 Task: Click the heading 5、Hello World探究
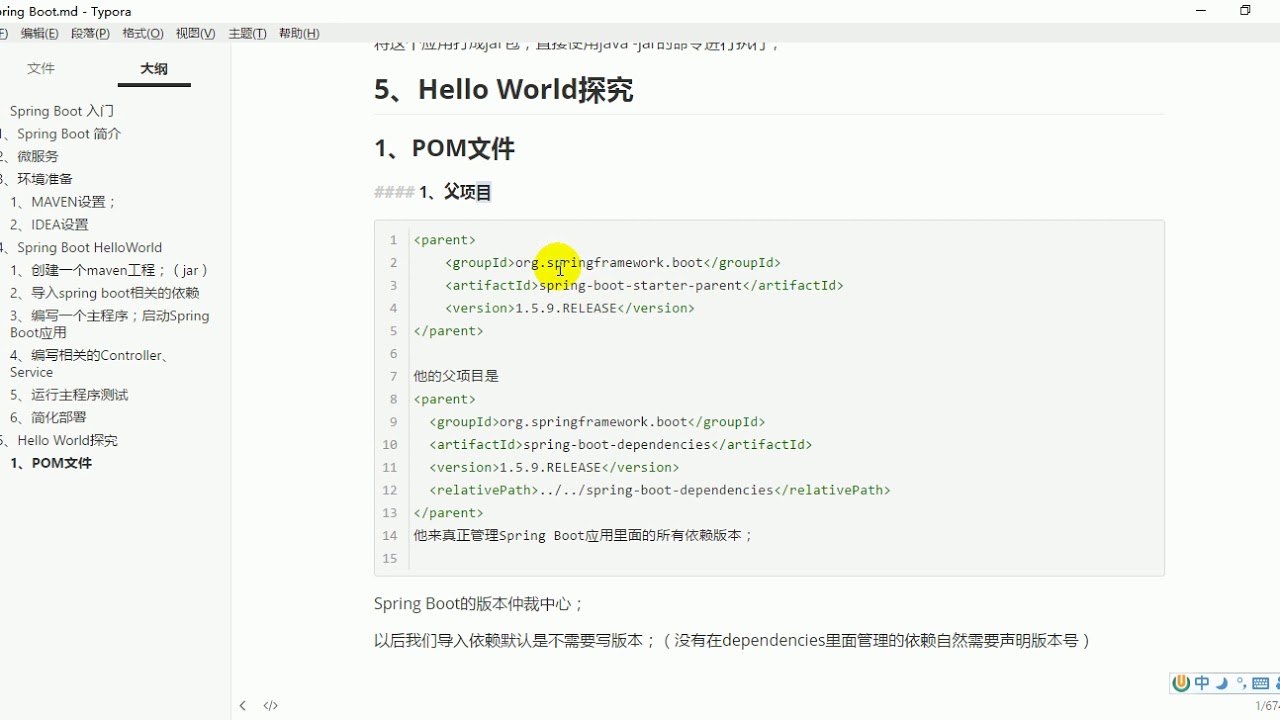click(x=504, y=90)
